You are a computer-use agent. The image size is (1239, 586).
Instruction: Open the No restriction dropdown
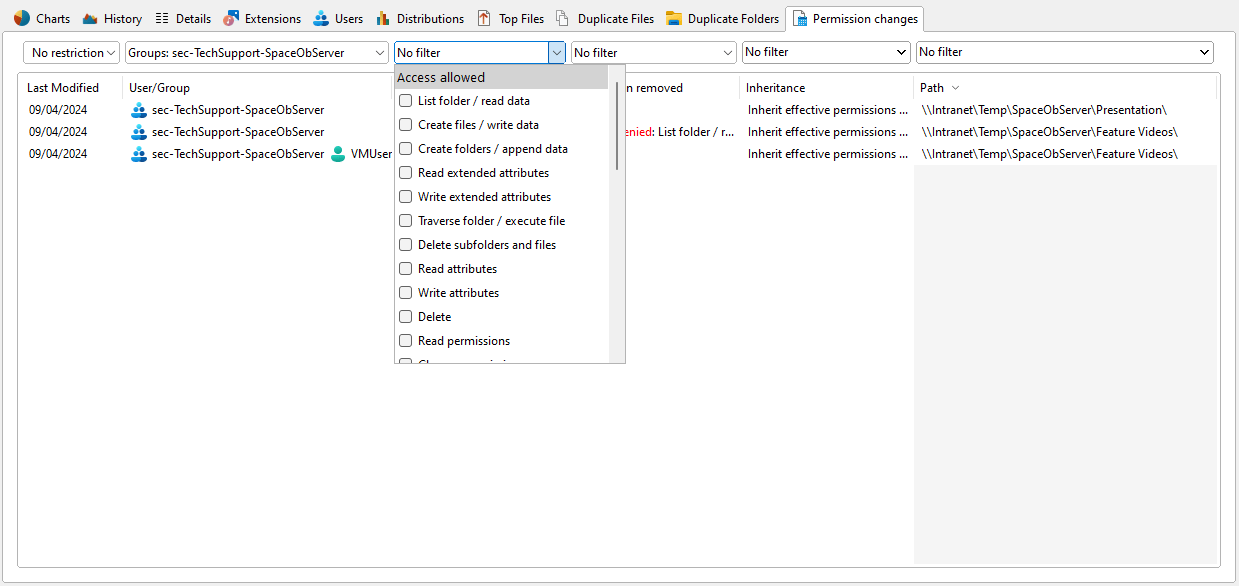point(71,52)
